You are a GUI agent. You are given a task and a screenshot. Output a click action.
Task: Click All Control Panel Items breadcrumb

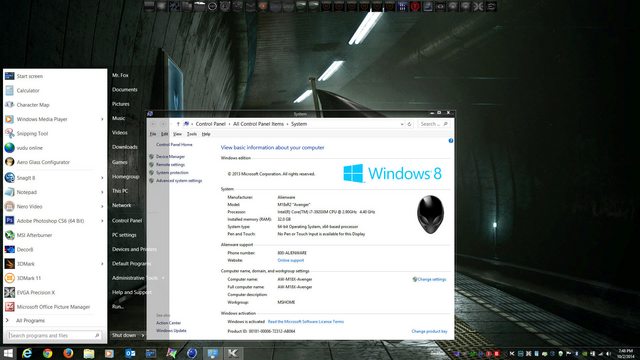(258, 124)
